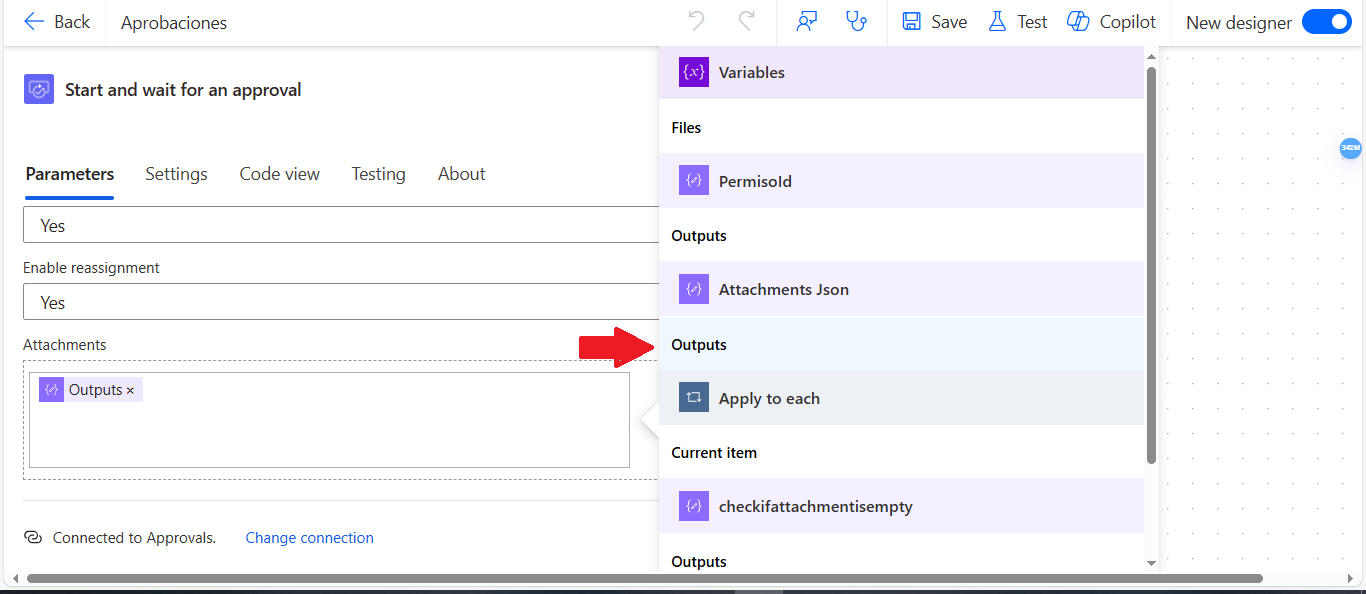Open the Enable reassignment Yes dropdown
Screen dimensions: 1366x594
pyautogui.click(x=341, y=302)
